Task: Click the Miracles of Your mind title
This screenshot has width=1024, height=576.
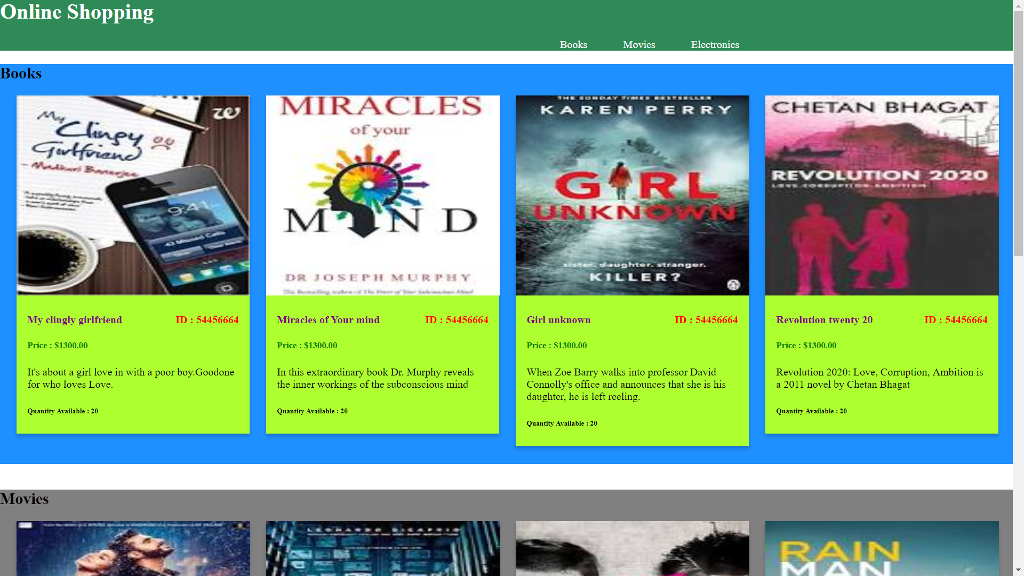Action: coord(328,319)
